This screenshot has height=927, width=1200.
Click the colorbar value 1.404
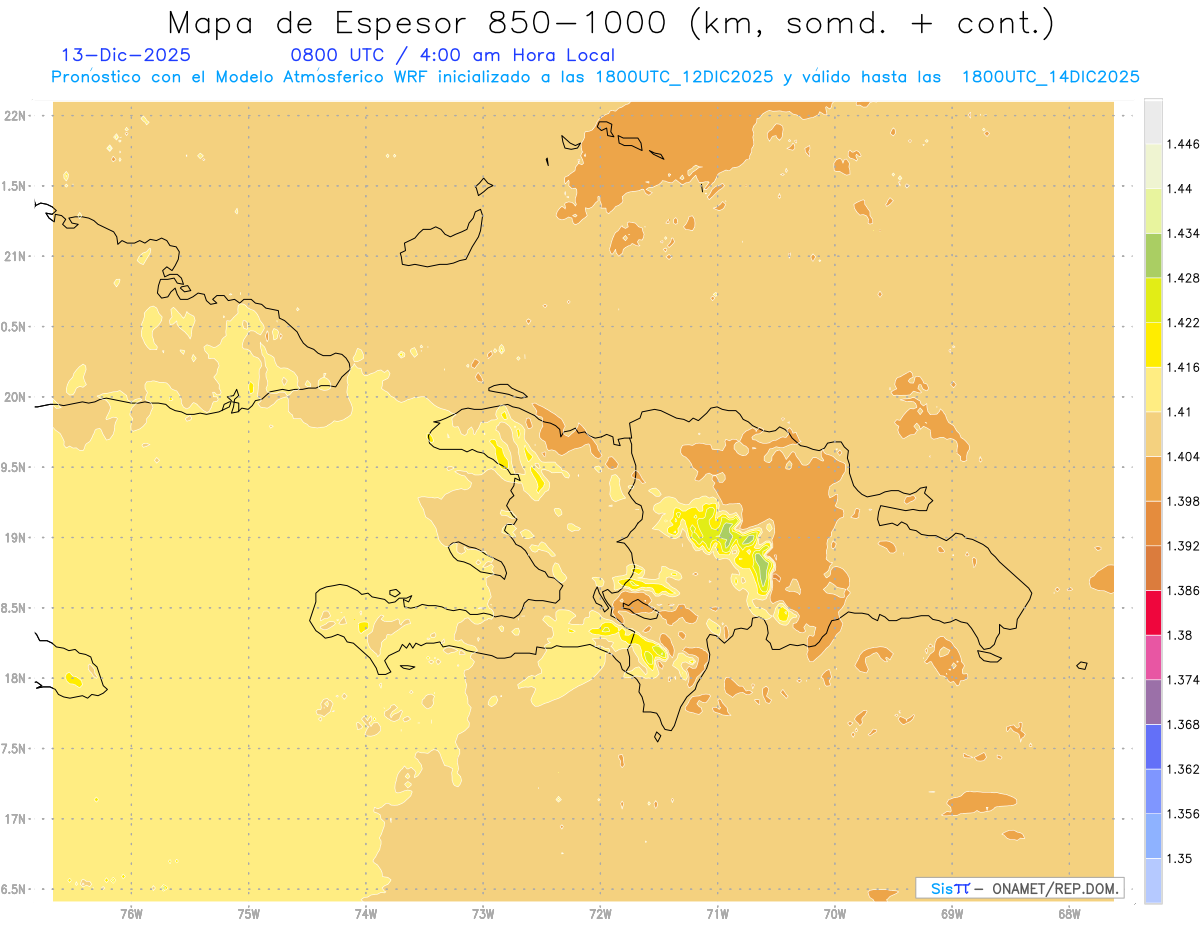1184,456
